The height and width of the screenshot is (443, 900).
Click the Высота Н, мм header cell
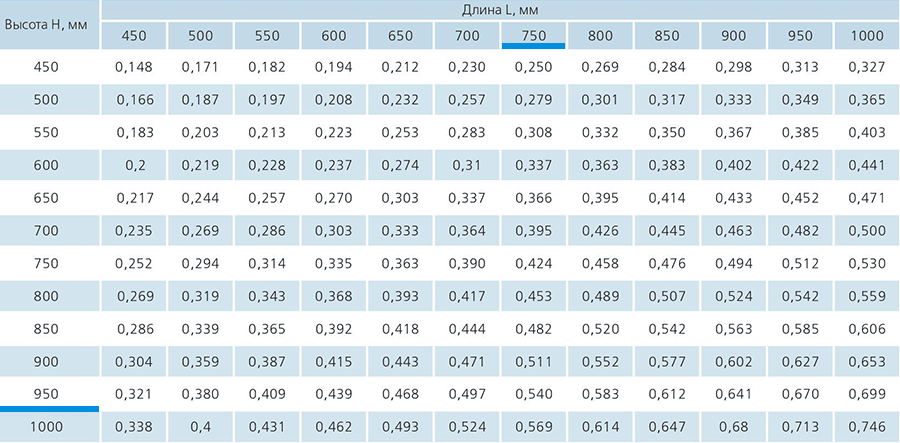point(50,25)
